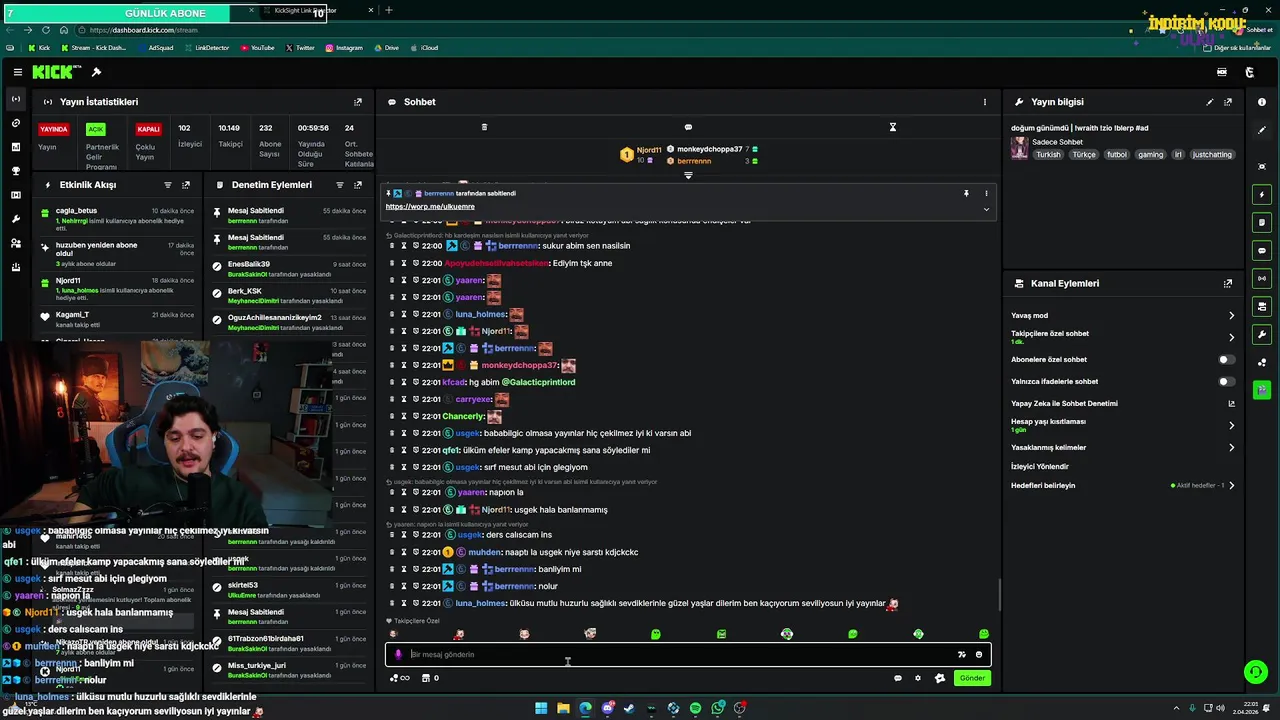Open pinned link worp.me/ulkuemre
Viewport: 1280px width, 720px height.
[x=430, y=206]
